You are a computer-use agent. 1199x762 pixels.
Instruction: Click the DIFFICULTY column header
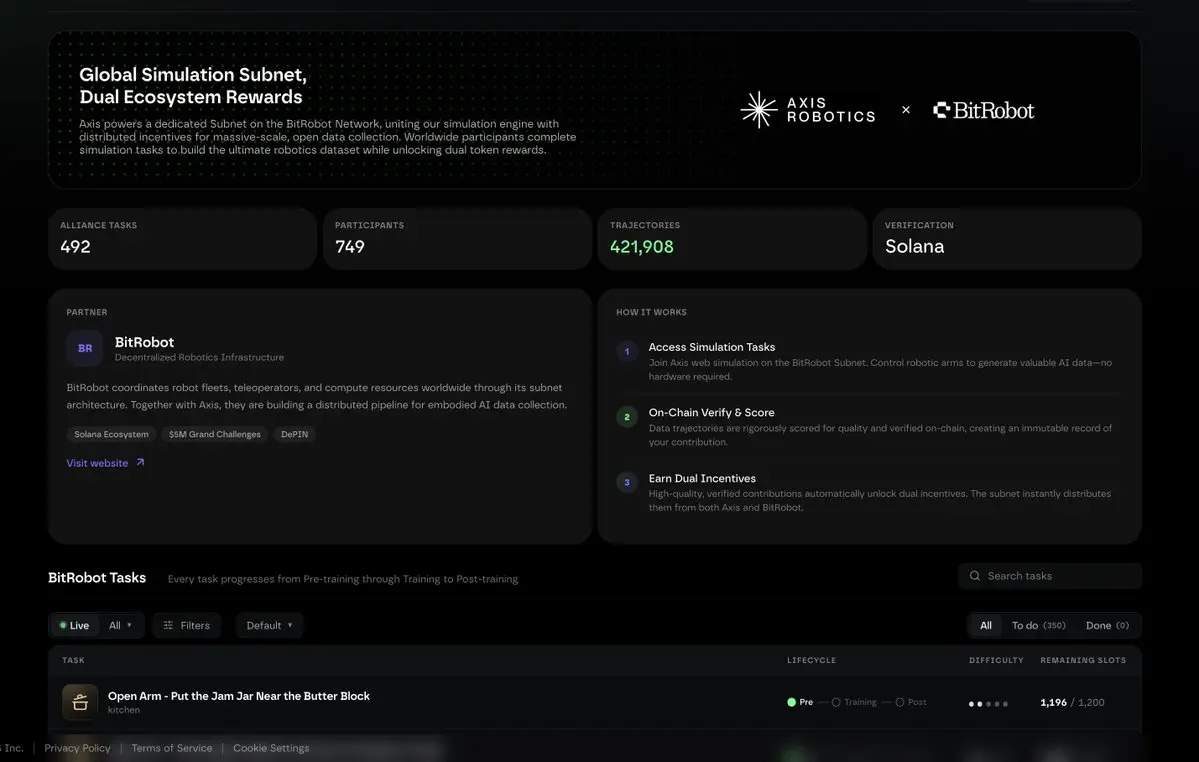click(x=996, y=660)
